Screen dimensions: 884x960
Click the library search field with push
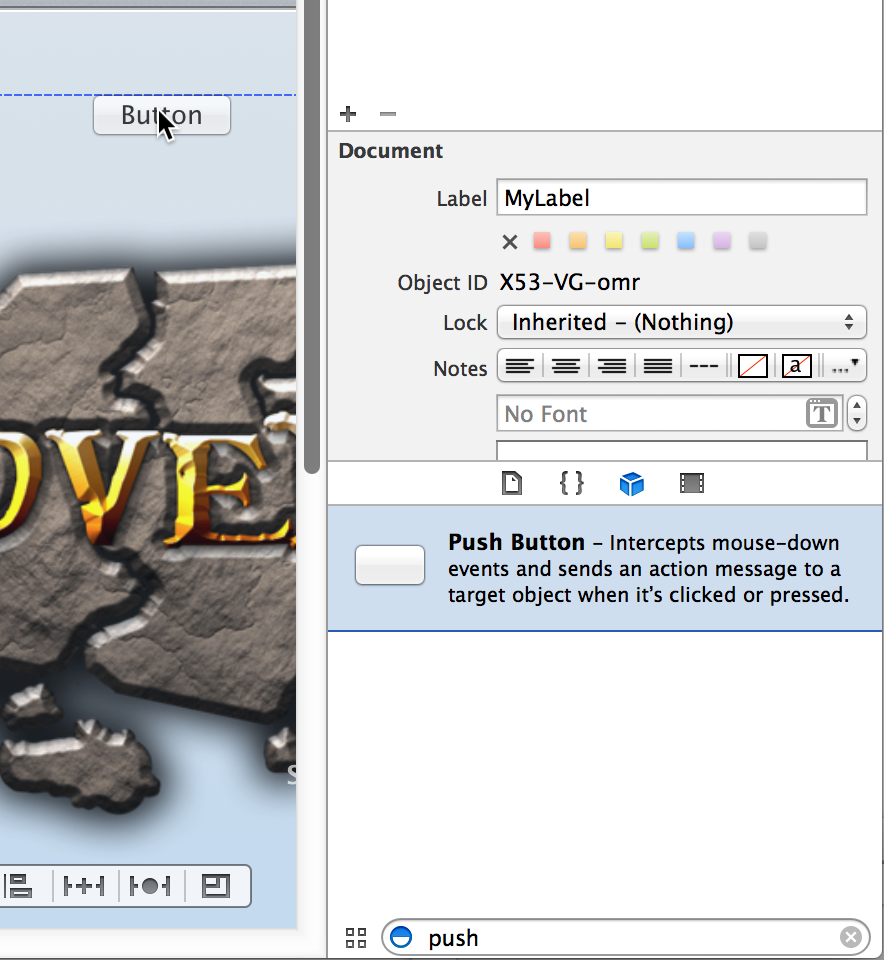pos(625,937)
